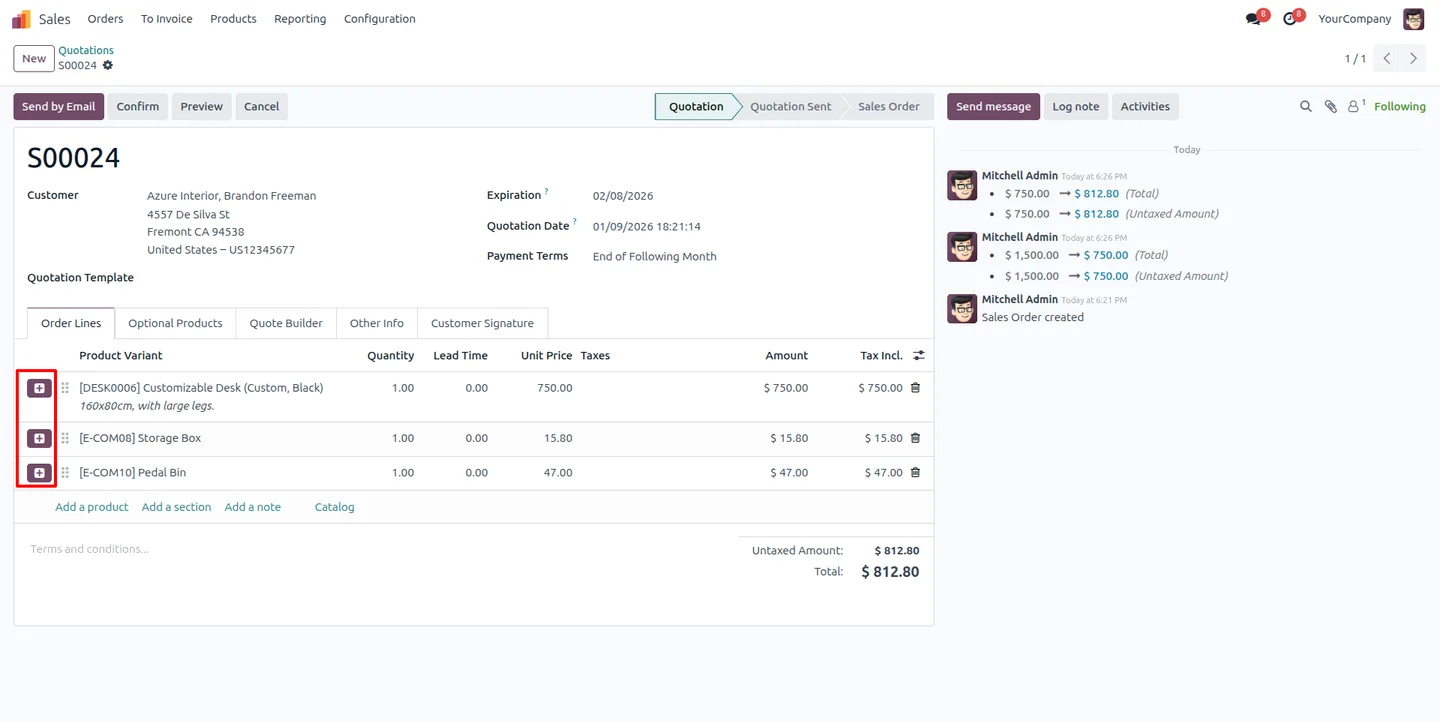Open the Products menu
This screenshot has width=1440, height=721.
coord(233,19)
